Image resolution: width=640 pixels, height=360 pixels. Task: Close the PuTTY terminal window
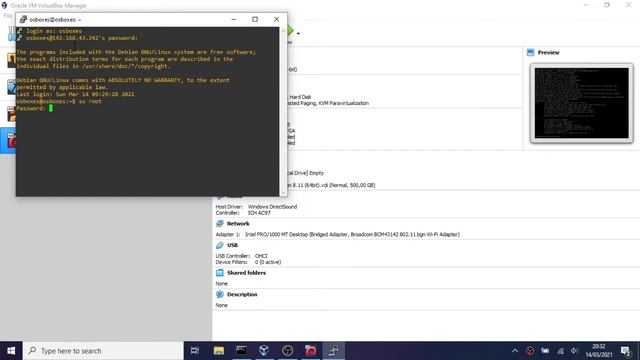click(x=276, y=19)
